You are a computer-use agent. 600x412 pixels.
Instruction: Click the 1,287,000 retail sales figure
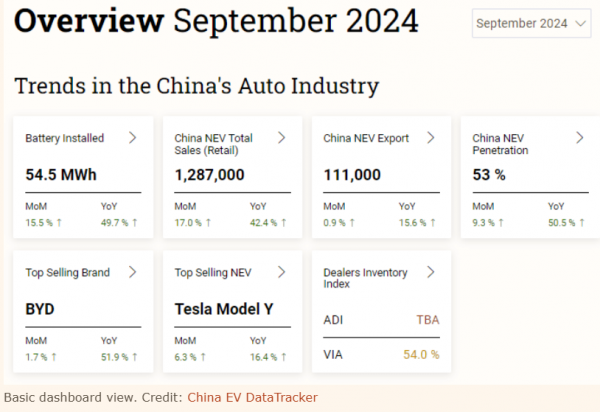(210, 175)
